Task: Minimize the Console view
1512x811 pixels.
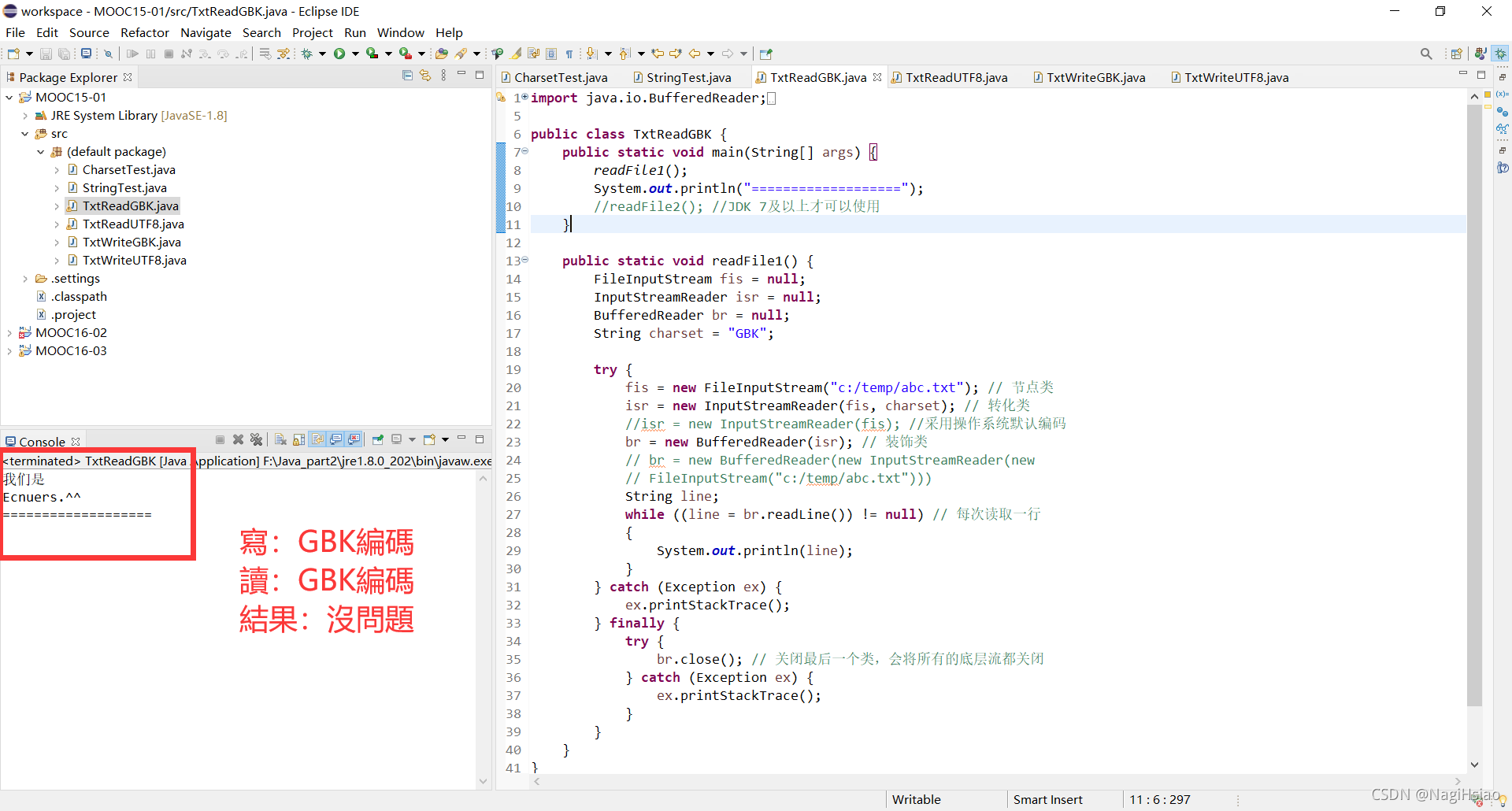Action: tap(461, 439)
